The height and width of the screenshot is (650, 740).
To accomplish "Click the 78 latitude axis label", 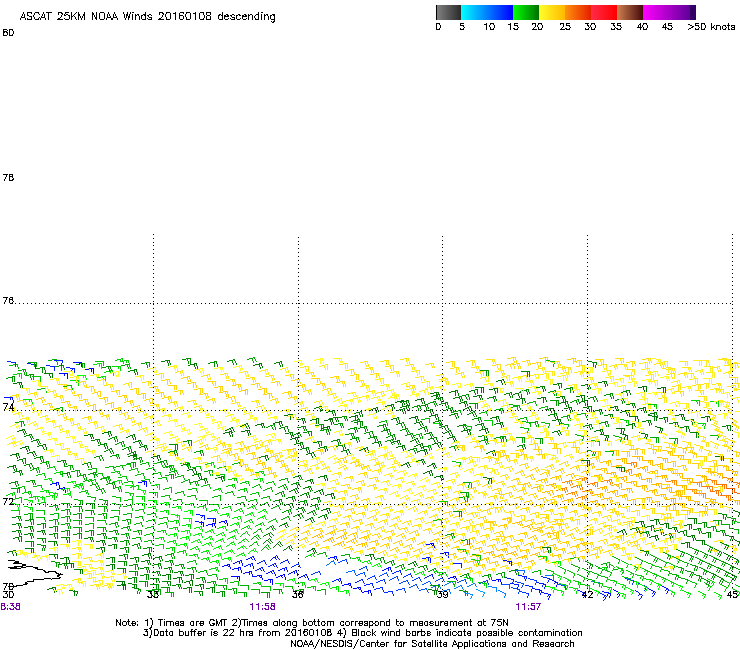I will click(x=8, y=178).
